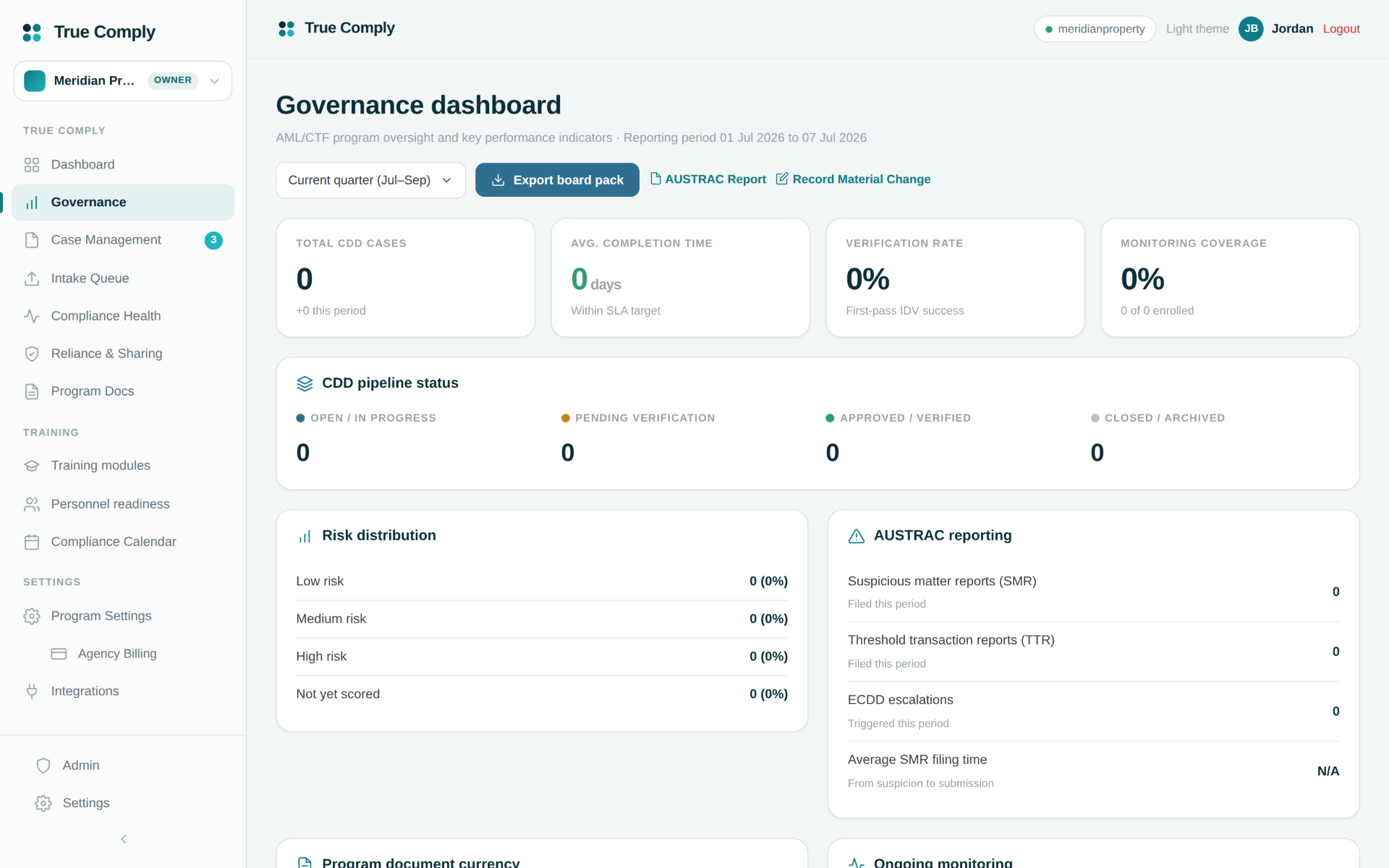
Task: Go to Case Management
Action: [123, 240]
